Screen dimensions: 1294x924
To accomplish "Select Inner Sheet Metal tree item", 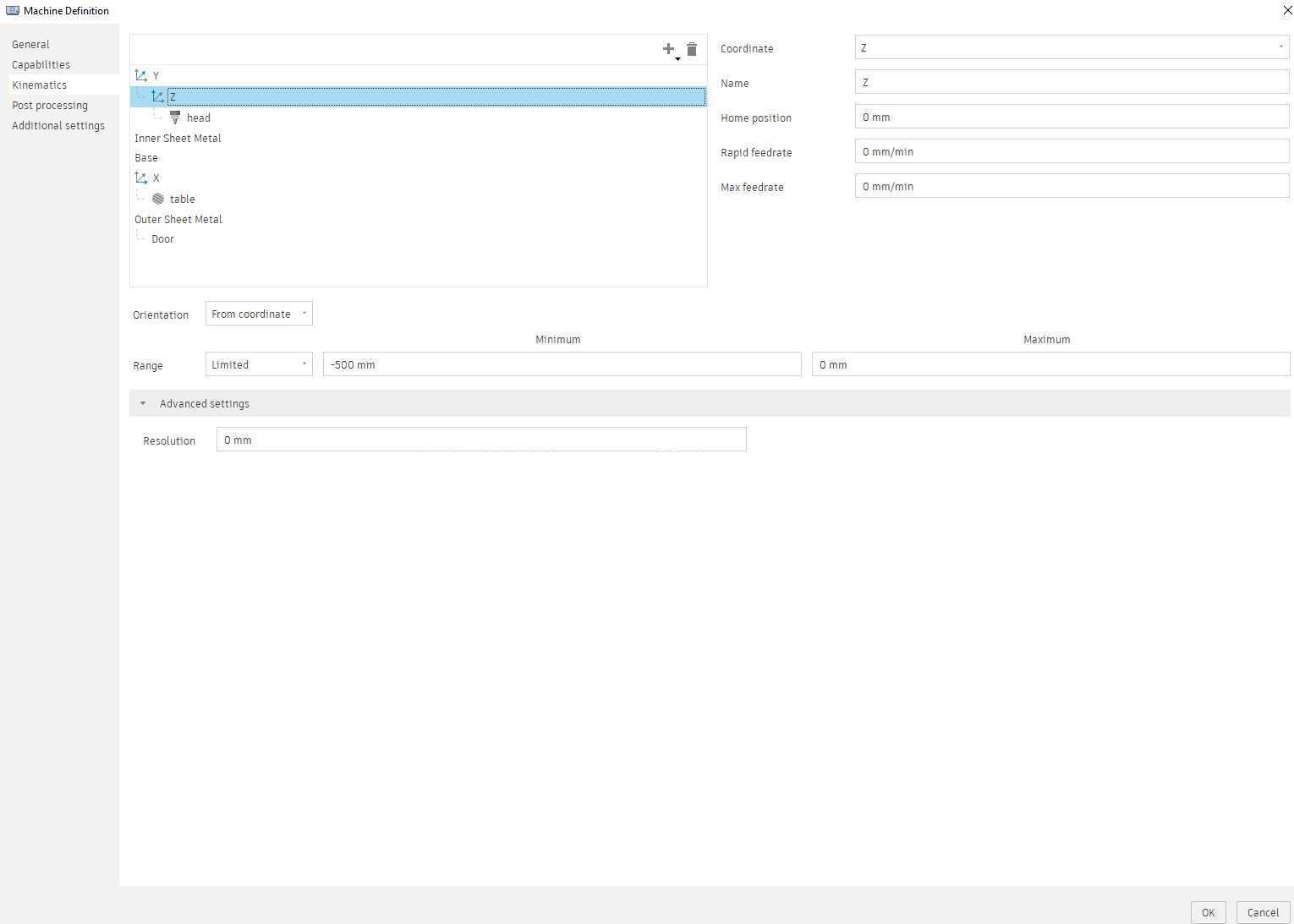I will (x=178, y=139).
